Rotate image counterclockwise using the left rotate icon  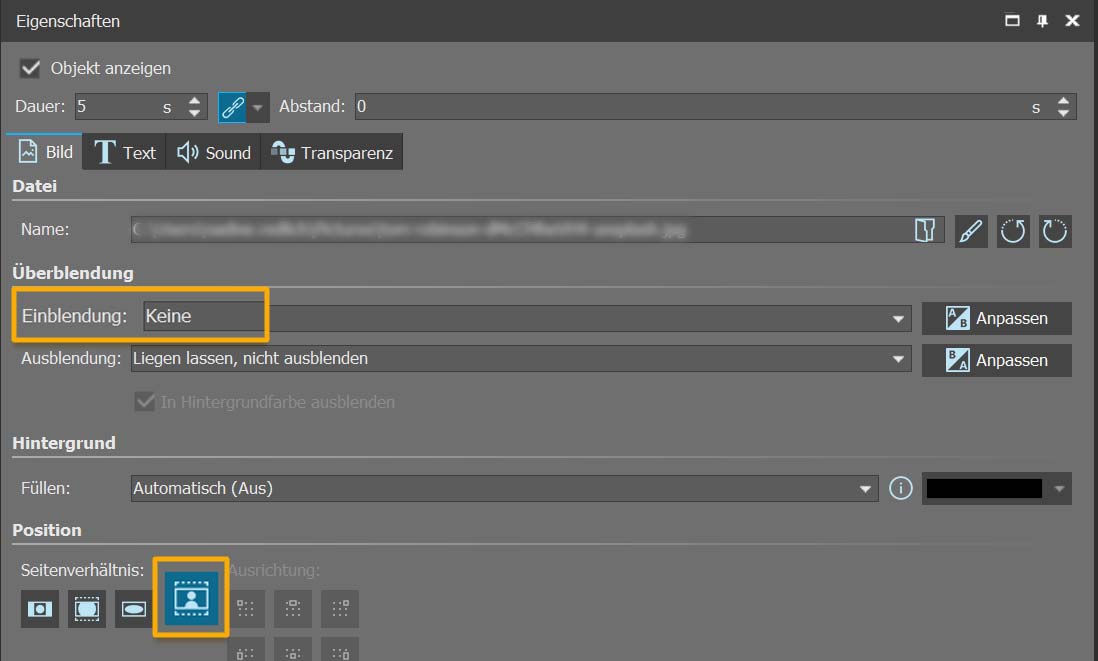(1013, 231)
